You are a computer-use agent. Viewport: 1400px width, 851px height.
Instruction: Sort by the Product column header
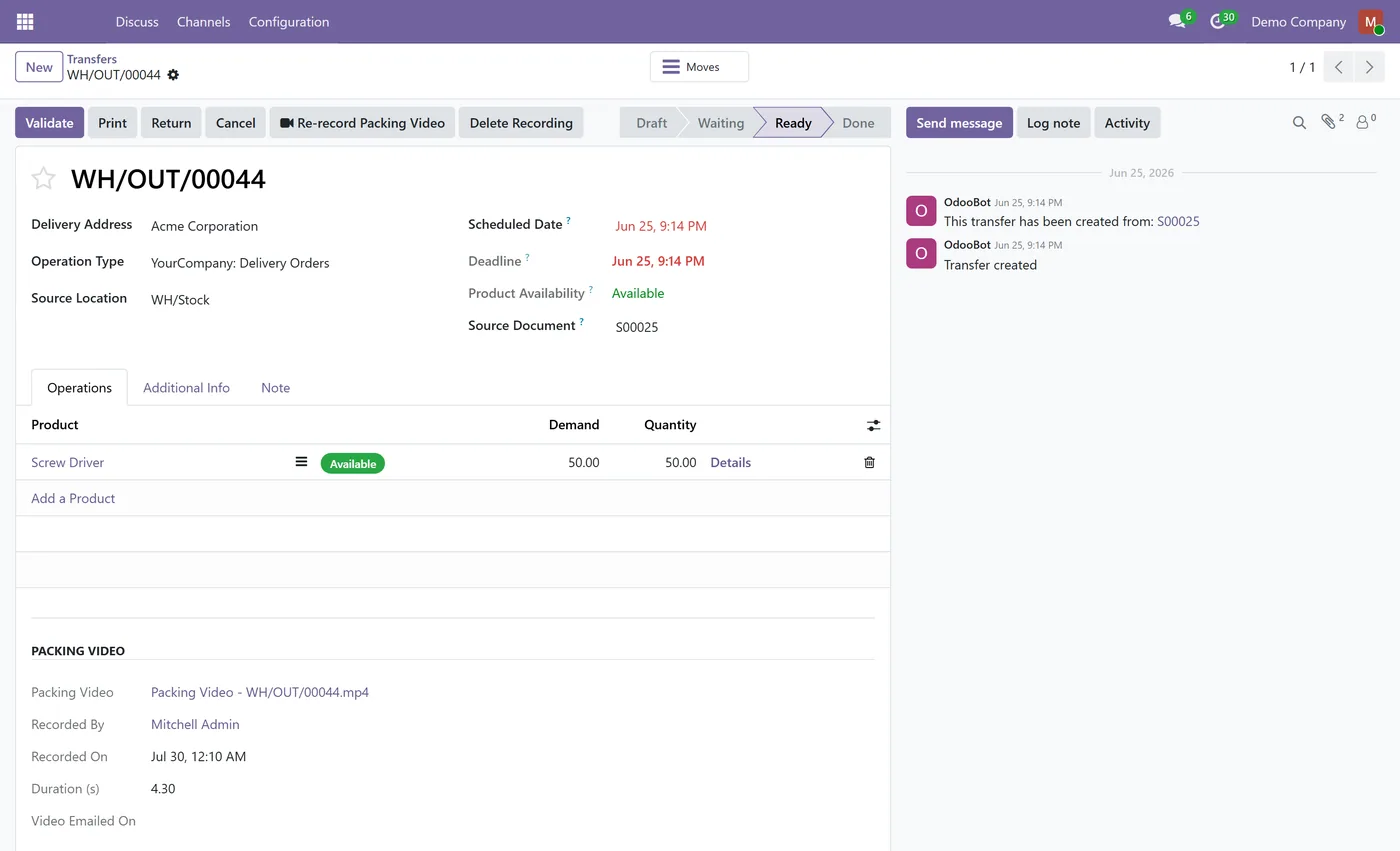tap(55, 425)
